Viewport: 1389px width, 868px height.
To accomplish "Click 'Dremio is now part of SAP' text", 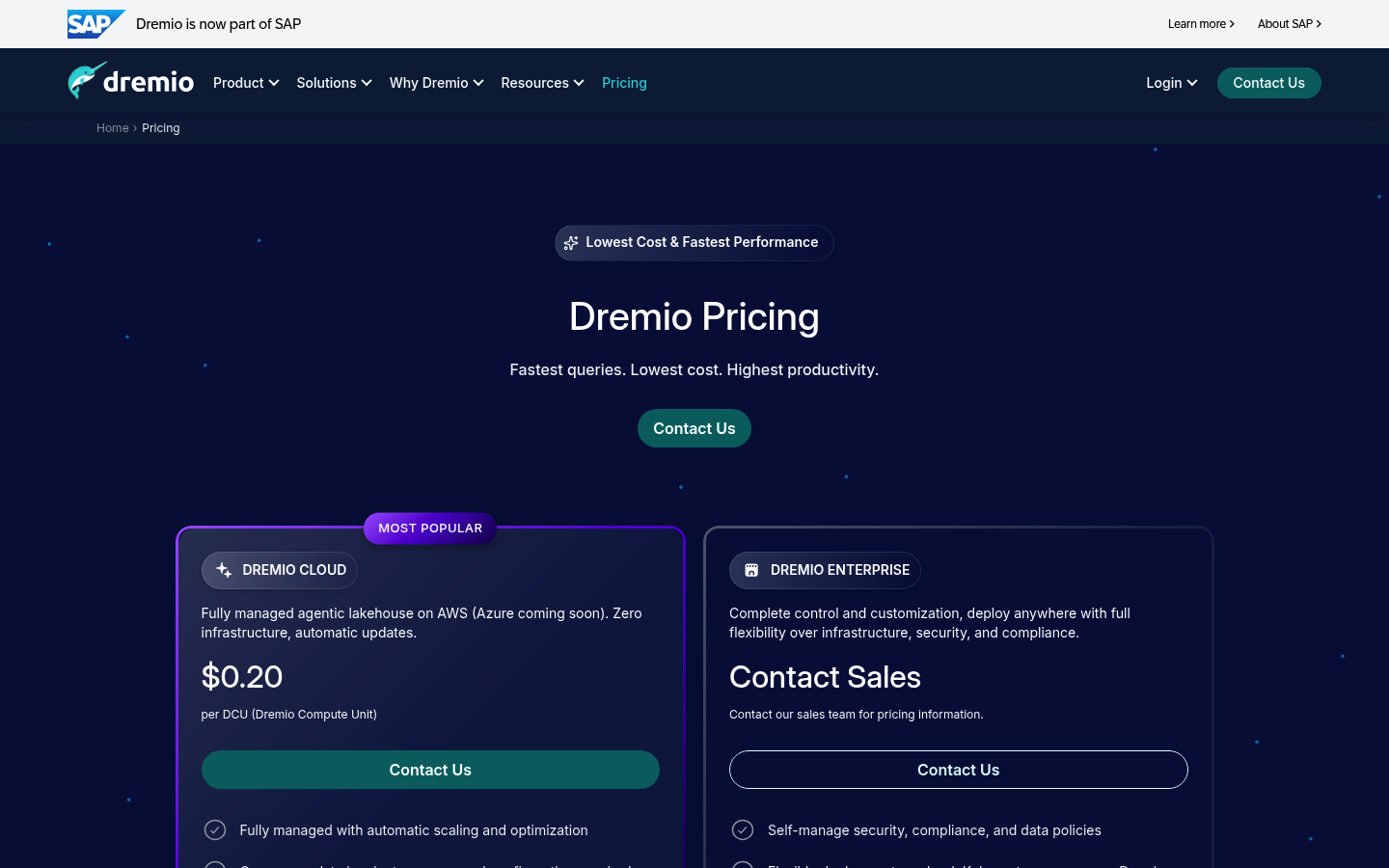I will pyautogui.click(x=218, y=24).
